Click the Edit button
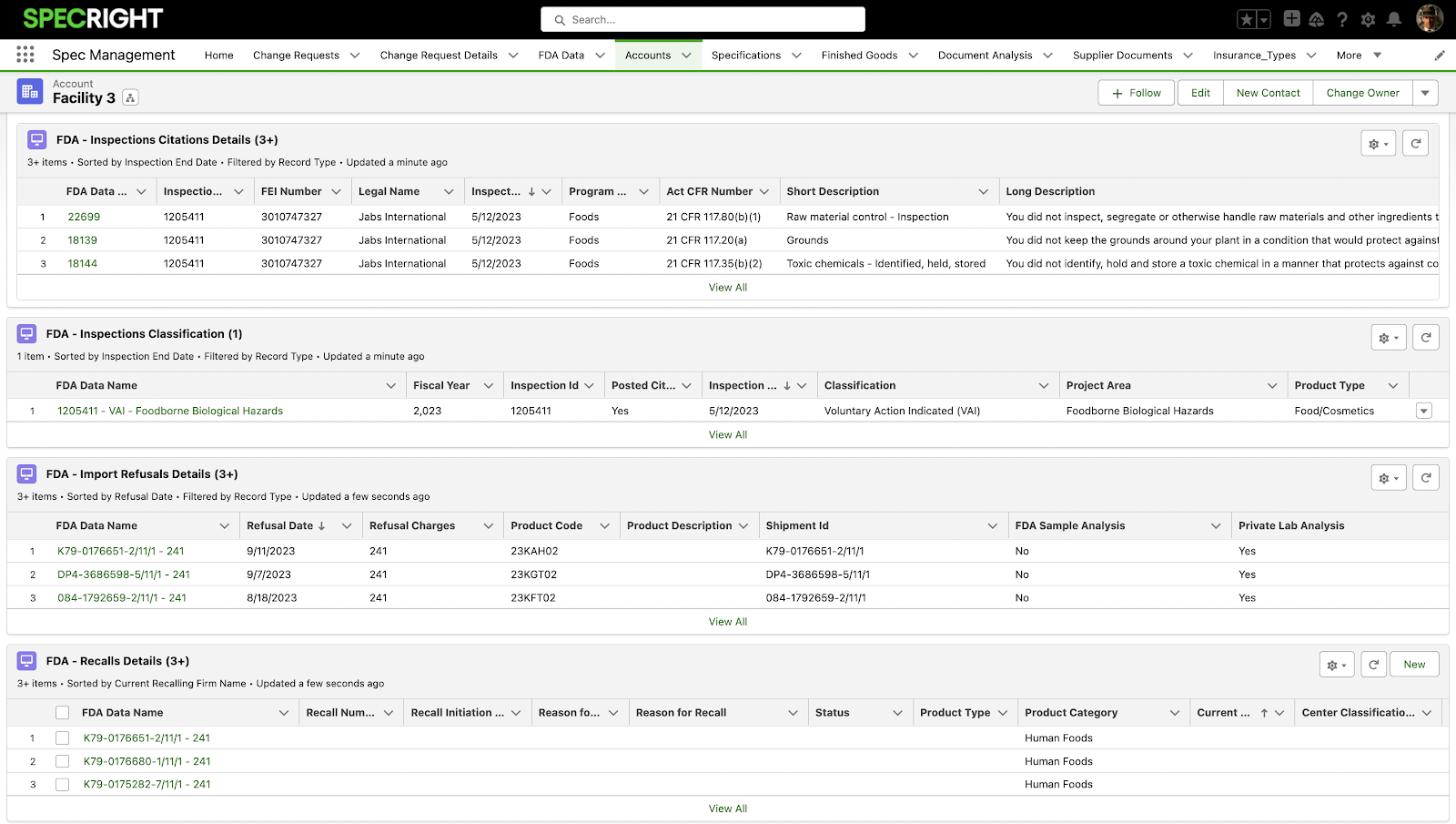The height and width of the screenshot is (824, 1456). click(x=1200, y=93)
